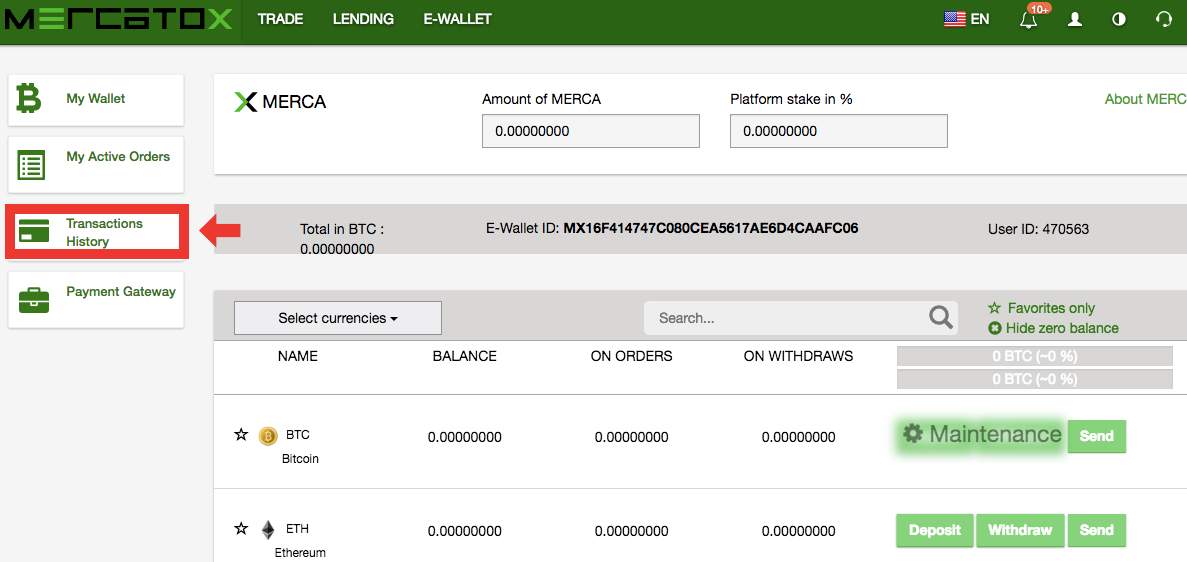1187x562 pixels.
Task: Click the Platform stake in % field
Action: [839, 131]
